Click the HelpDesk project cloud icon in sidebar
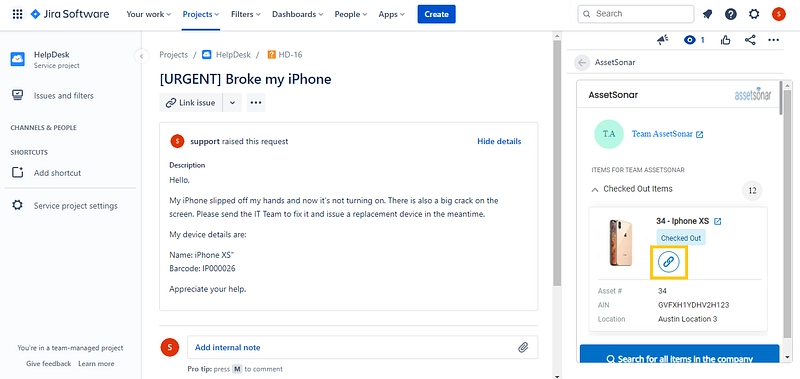This screenshot has width=800, height=379. 17,59
